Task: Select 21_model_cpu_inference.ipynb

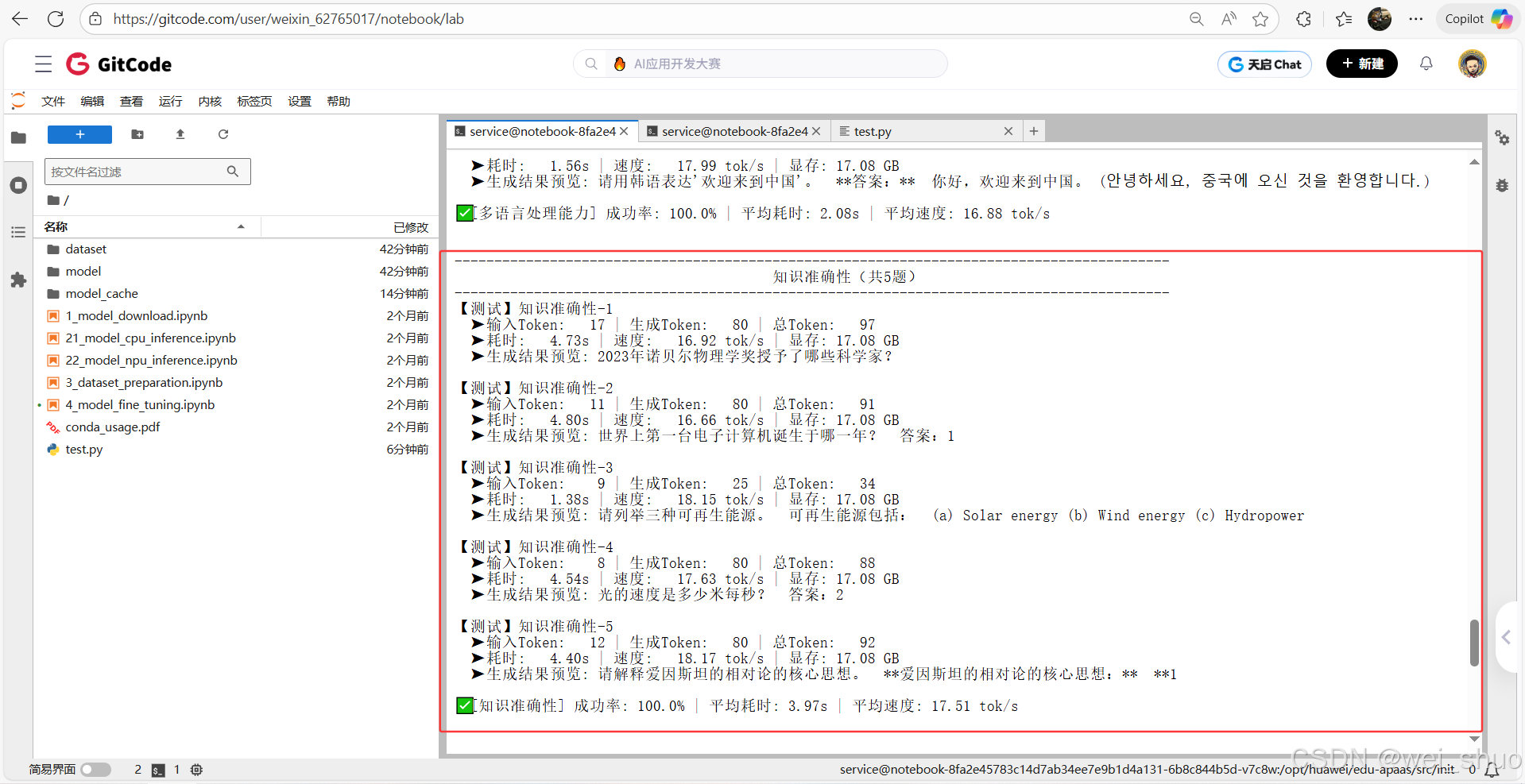Action: click(236, 338)
